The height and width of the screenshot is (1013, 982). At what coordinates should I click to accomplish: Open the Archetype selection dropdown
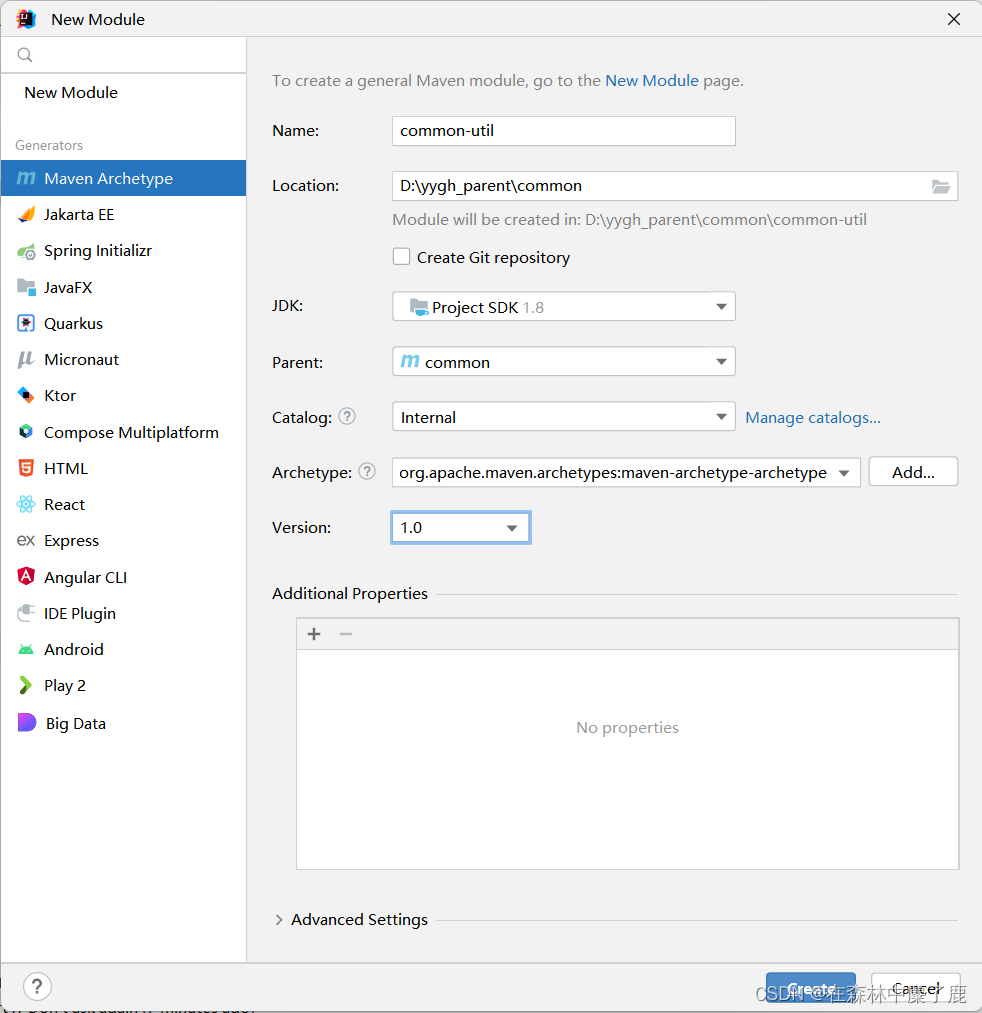coord(626,472)
